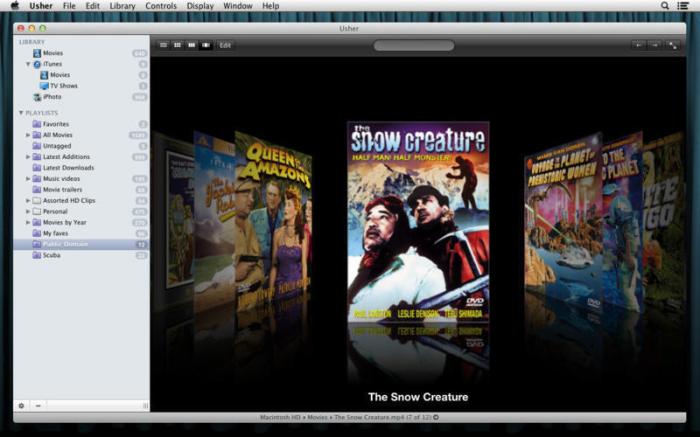700x437 pixels.
Task: Open the iPhoto library source
Action: click(x=51, y=97)
